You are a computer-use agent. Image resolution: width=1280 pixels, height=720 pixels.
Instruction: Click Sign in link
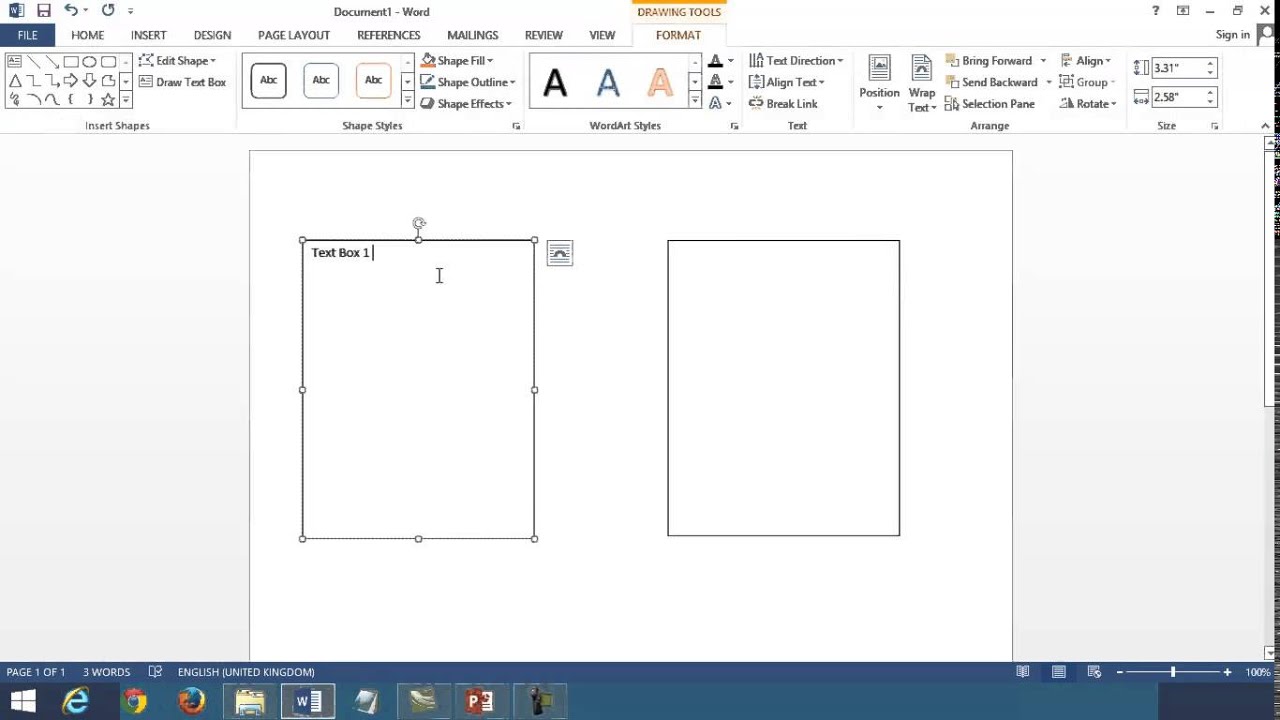click(1232, 35)
